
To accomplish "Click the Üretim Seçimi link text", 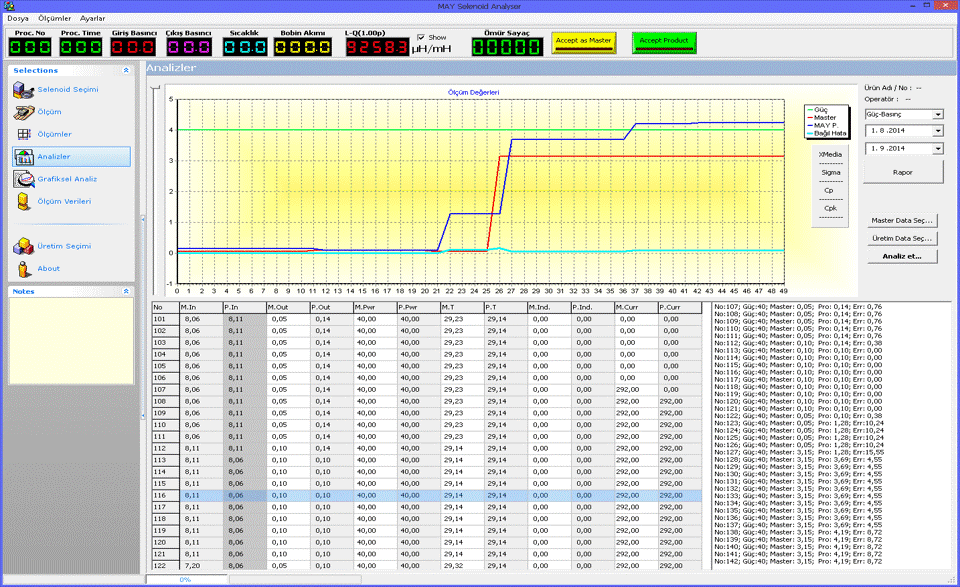I will tap(64, 246).
